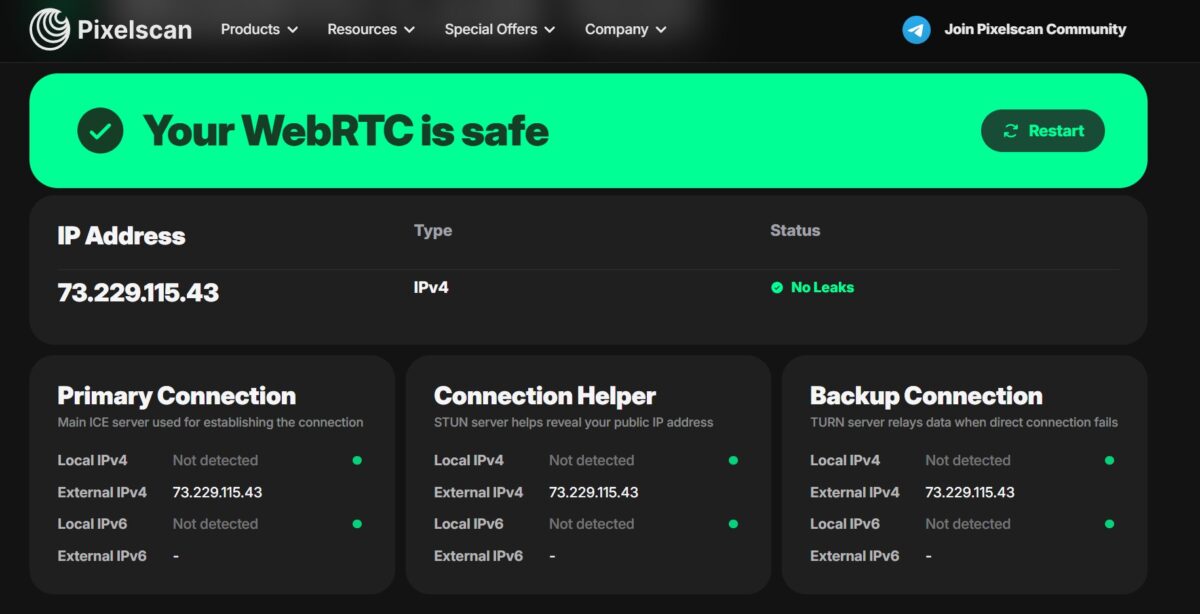Viewport: 1200px width, 614px height.
Task: Click the STUN server description text
Action: coord(574,422)
